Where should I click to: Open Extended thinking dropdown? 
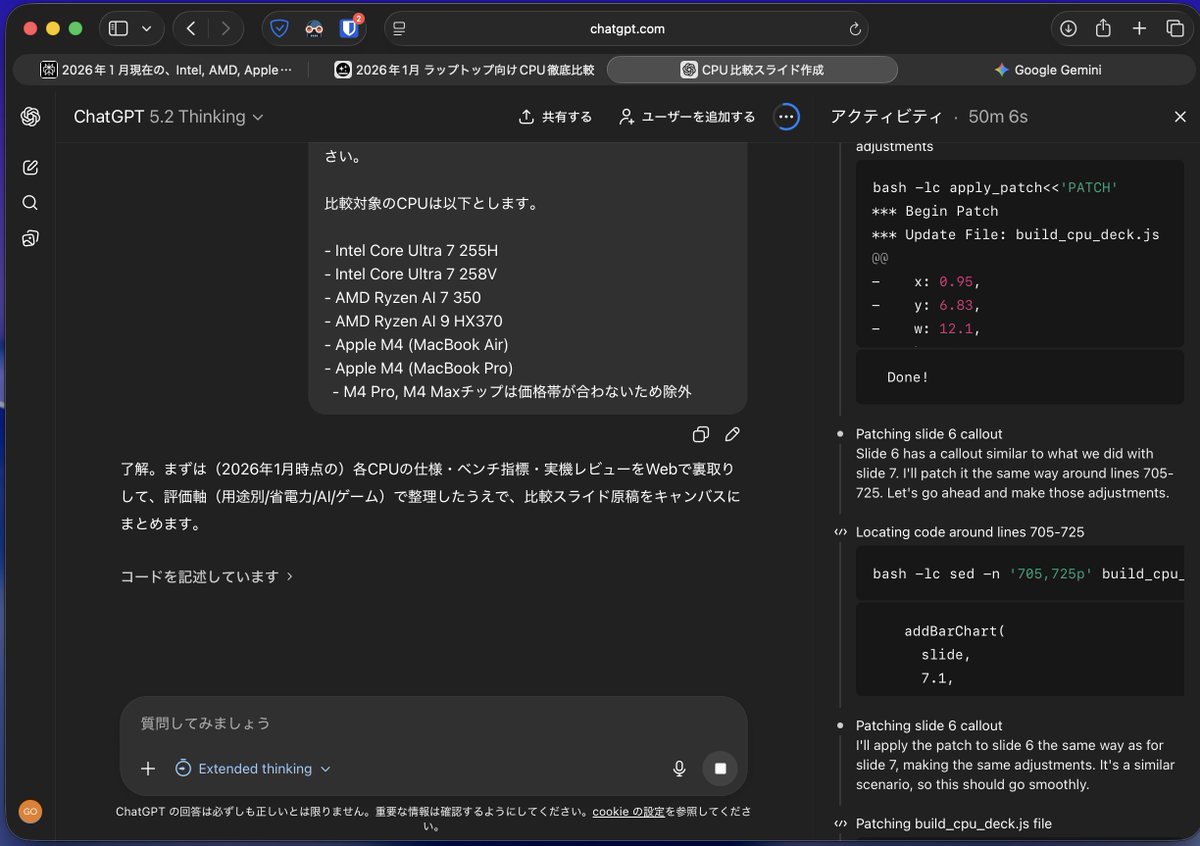point(253,769)
